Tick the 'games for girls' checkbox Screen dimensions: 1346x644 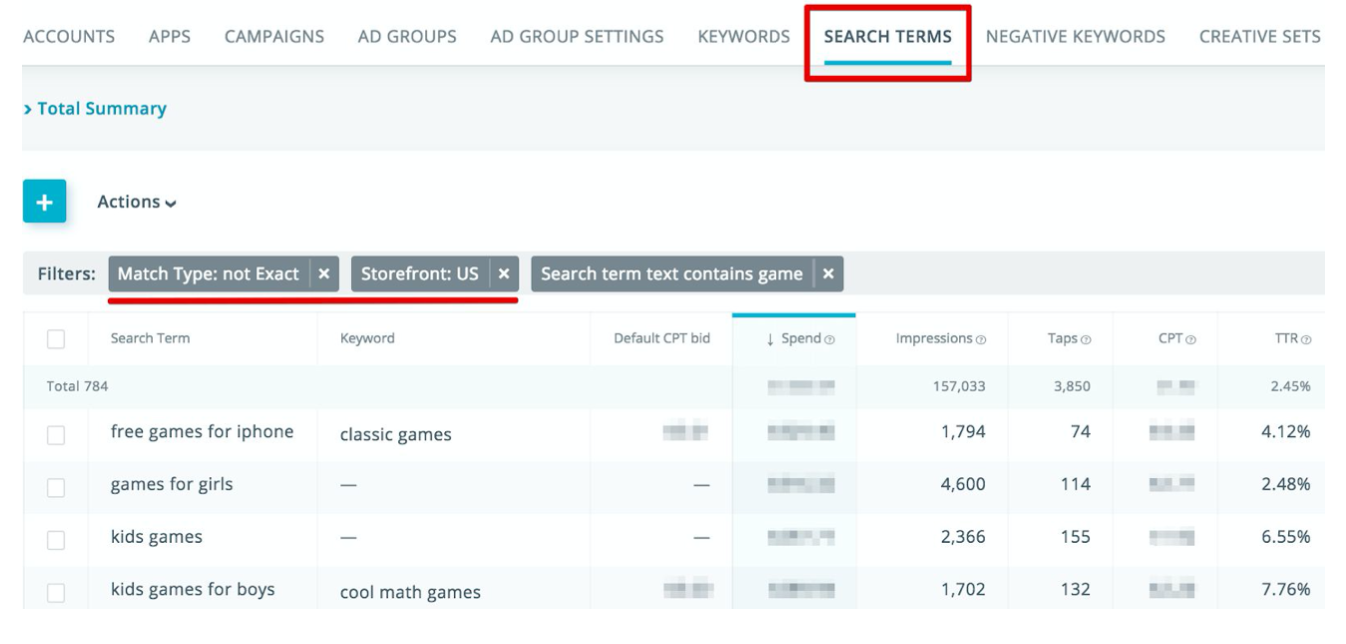[56, 488]
